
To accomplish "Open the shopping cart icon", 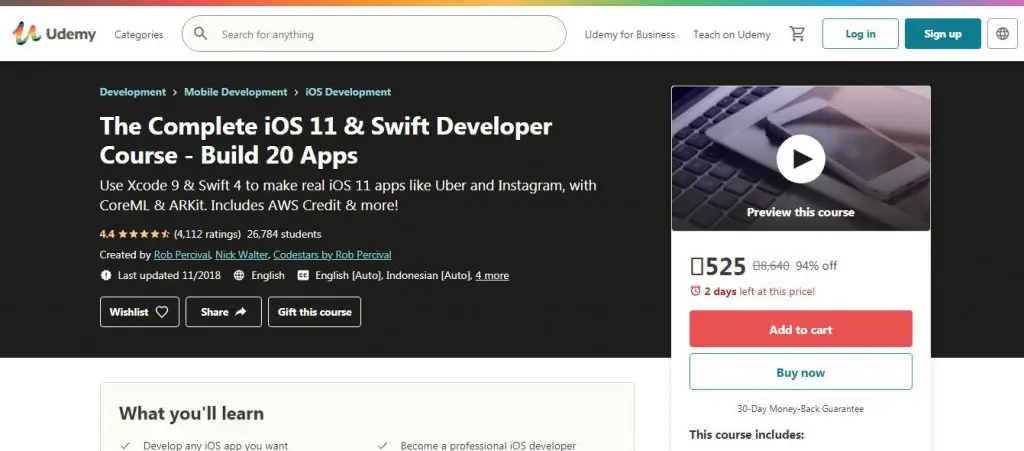I will coord(797,34).
